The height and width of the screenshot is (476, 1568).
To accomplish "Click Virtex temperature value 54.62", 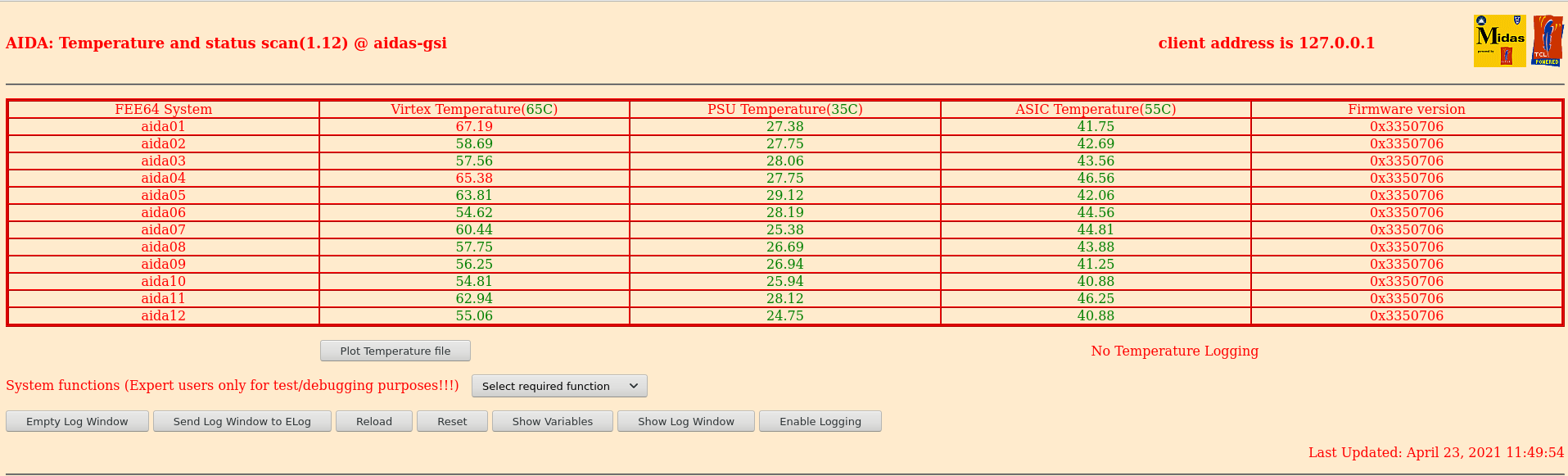I will [474, 212].
